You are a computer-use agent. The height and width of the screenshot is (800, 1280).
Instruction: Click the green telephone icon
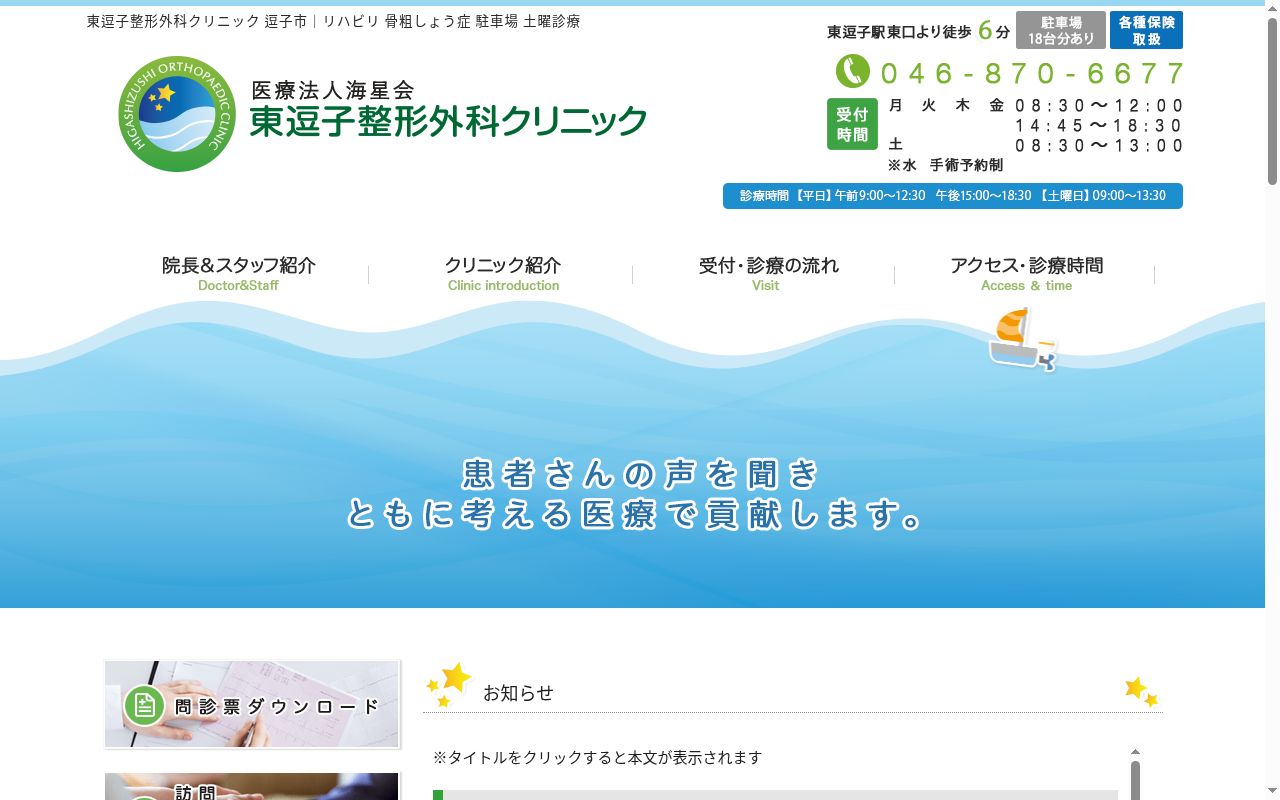point(853,71)
